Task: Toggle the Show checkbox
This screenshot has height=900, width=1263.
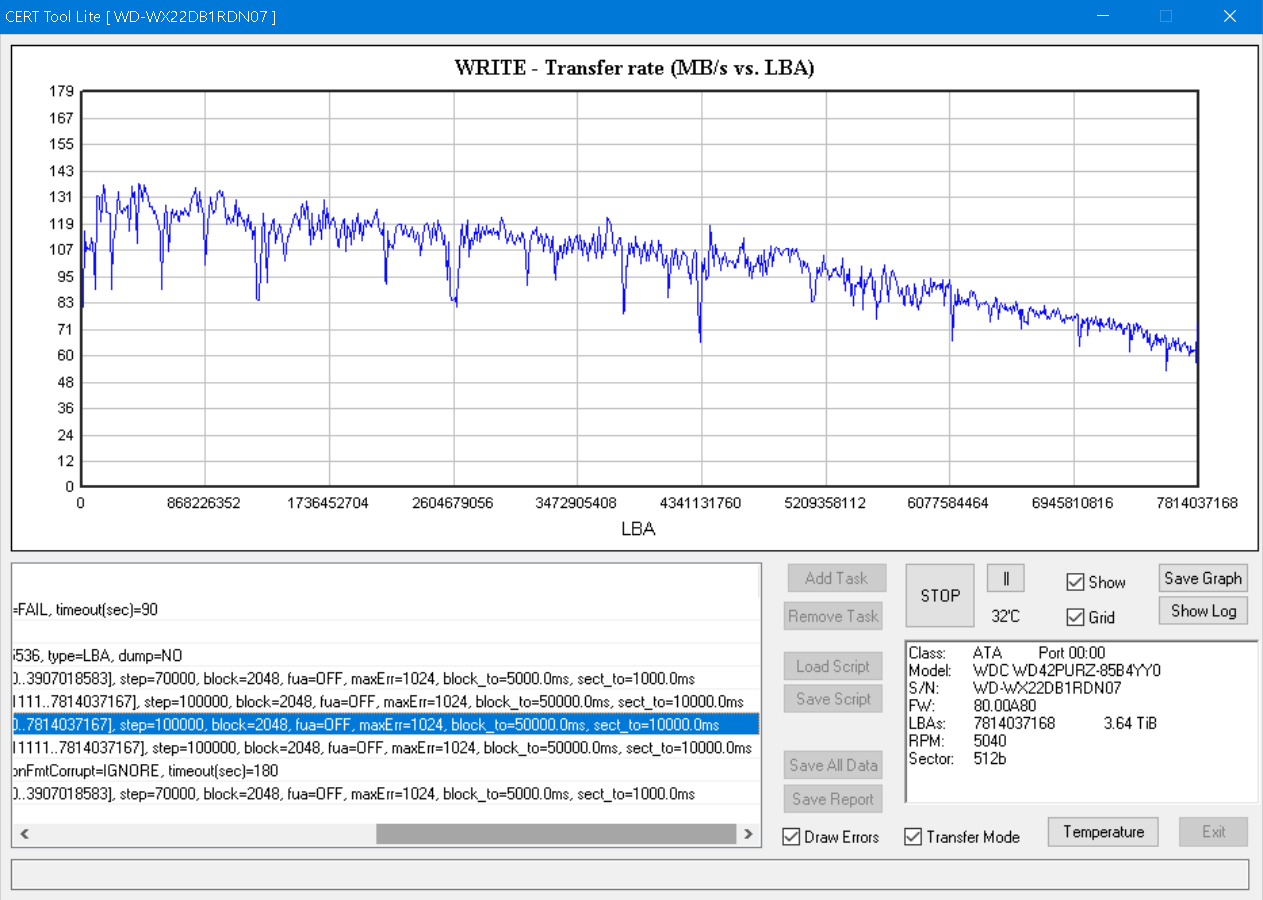Action: coord(1076,582)
